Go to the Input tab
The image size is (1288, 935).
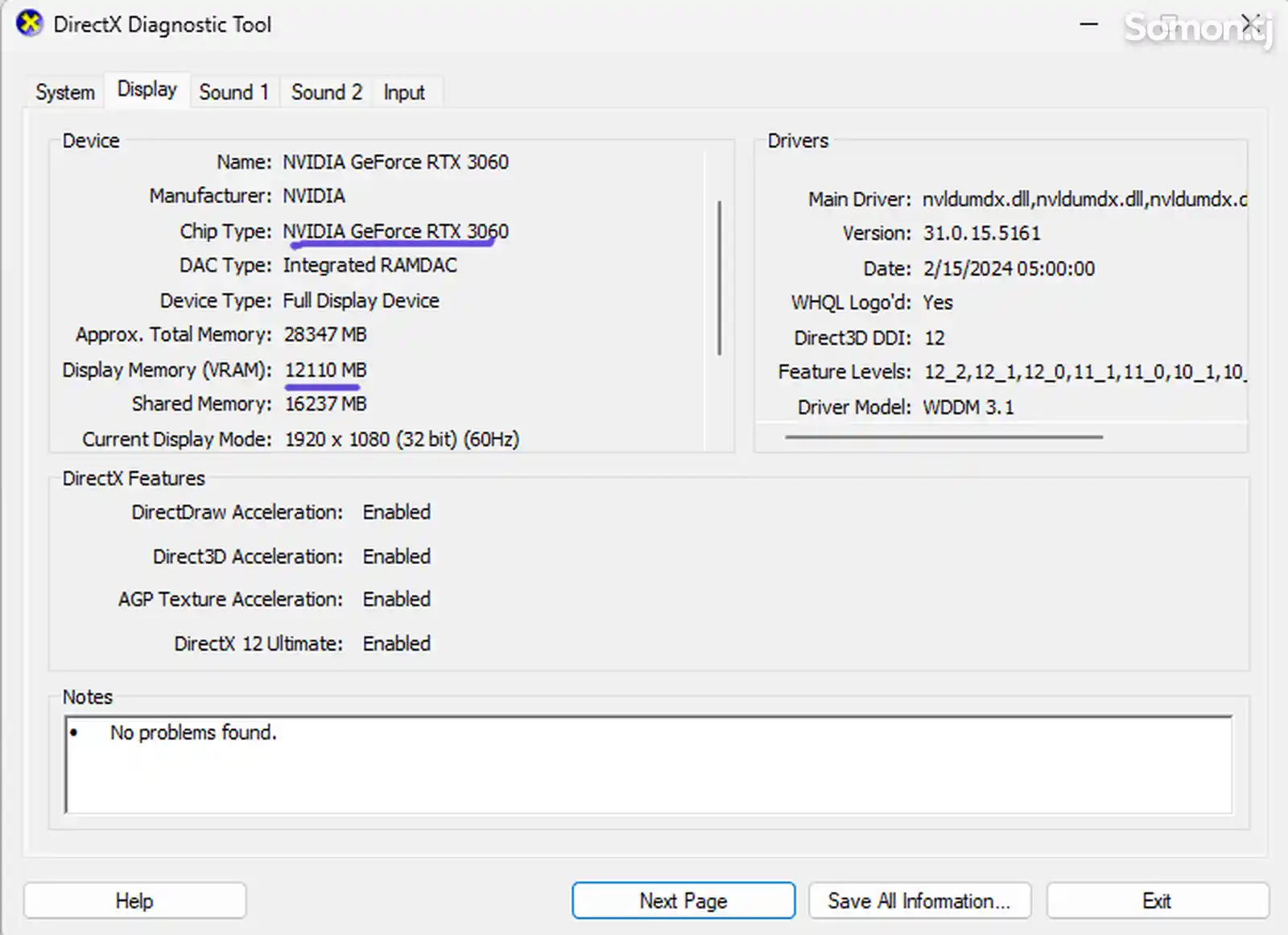(404, 93)
